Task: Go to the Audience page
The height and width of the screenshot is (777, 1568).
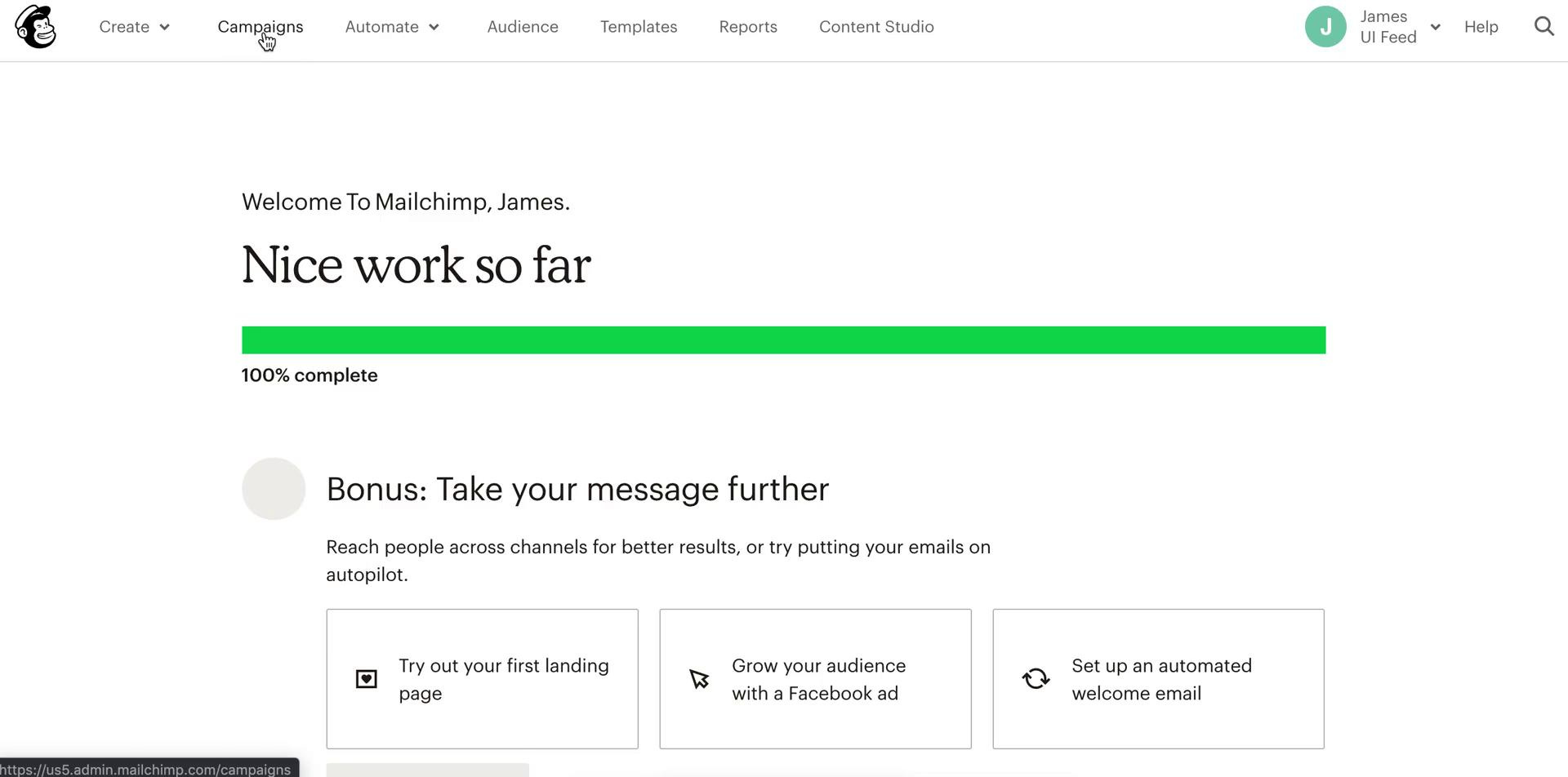Action: [x=523, y=27]
